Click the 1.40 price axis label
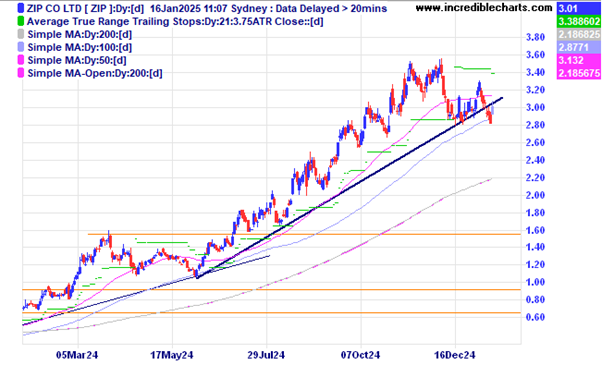The height and width of the screenshot is (365, 602). (x=535, y=247)
